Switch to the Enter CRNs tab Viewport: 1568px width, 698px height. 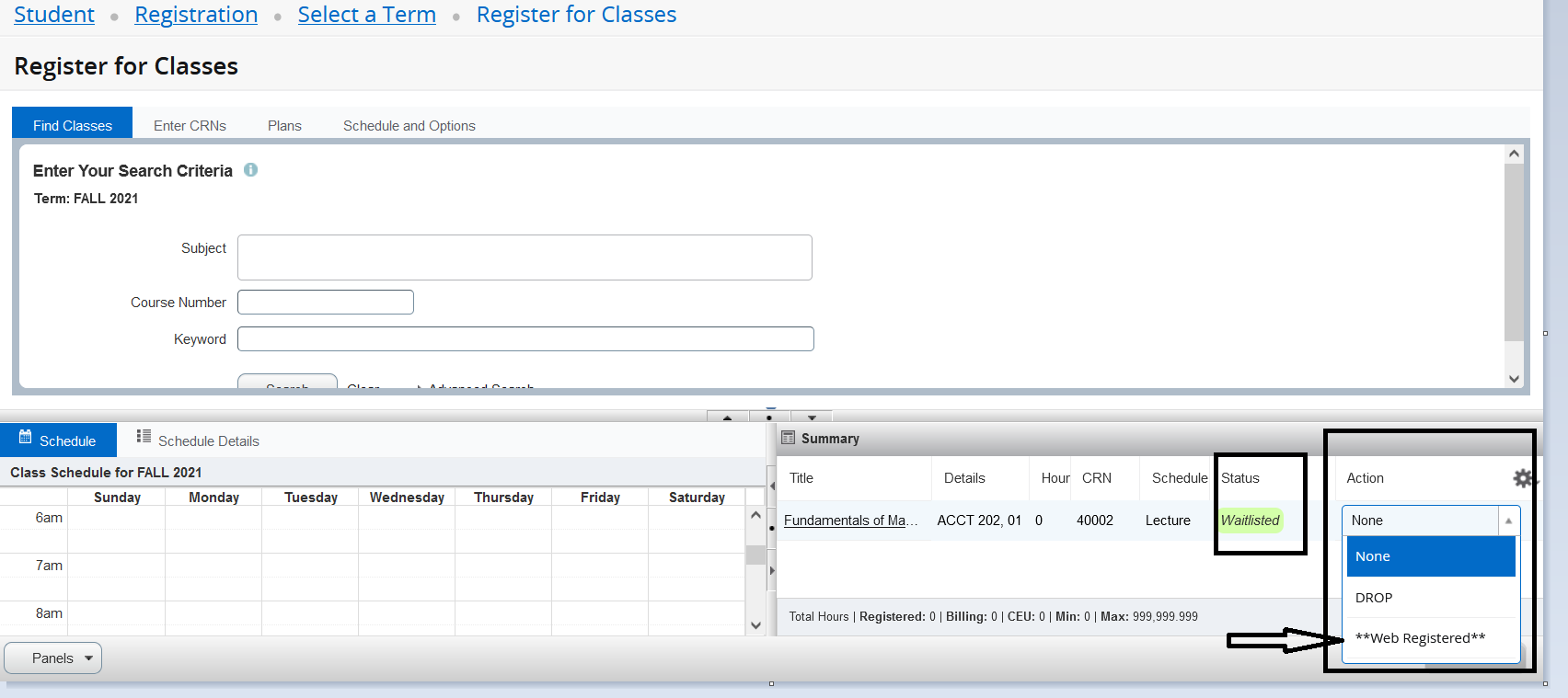[x=190, y=125]
